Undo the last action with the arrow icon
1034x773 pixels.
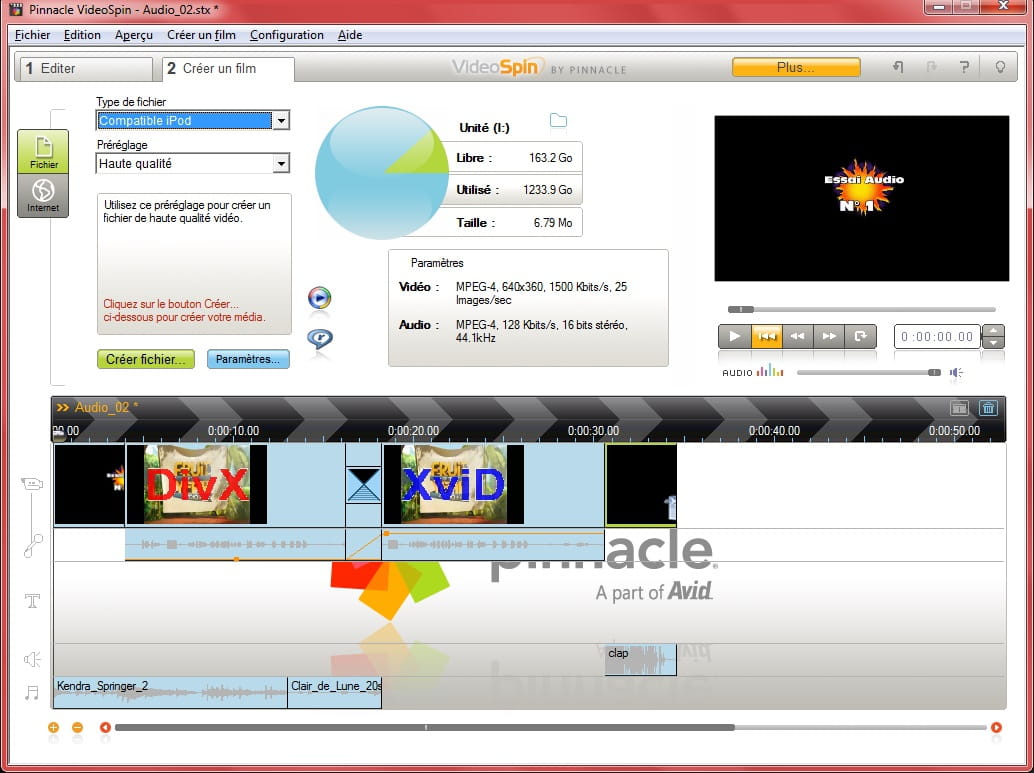tap(897, 67)
